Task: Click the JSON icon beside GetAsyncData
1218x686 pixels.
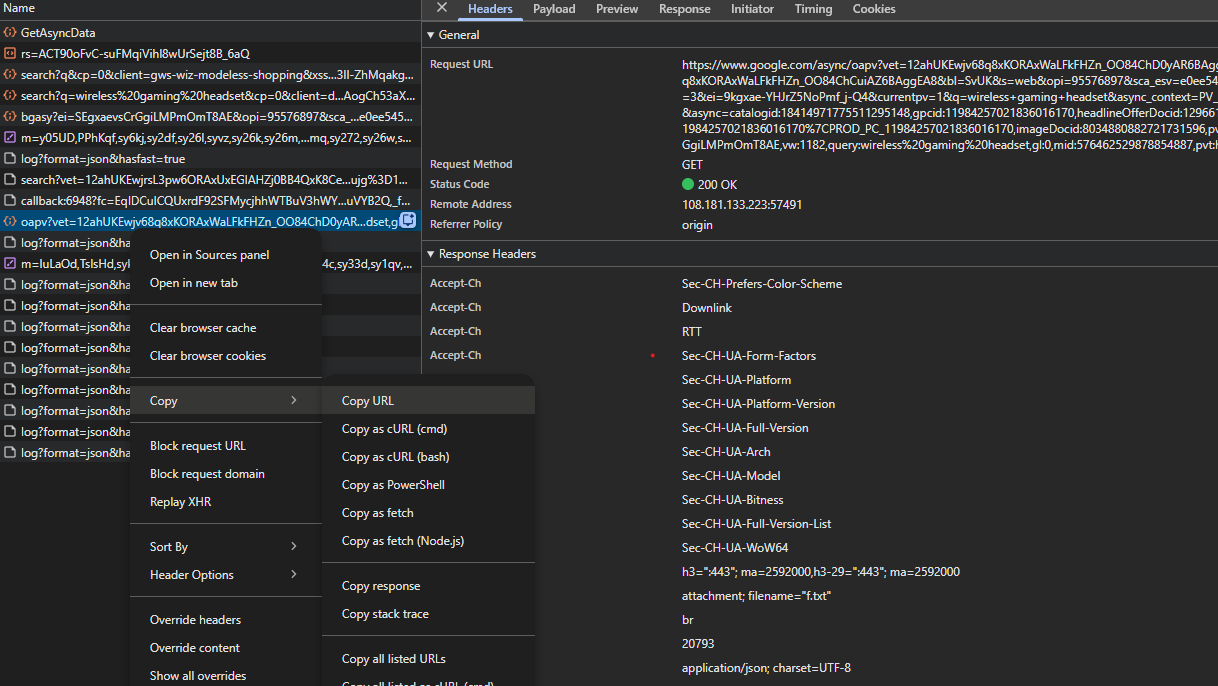Action: pos(10,33)
